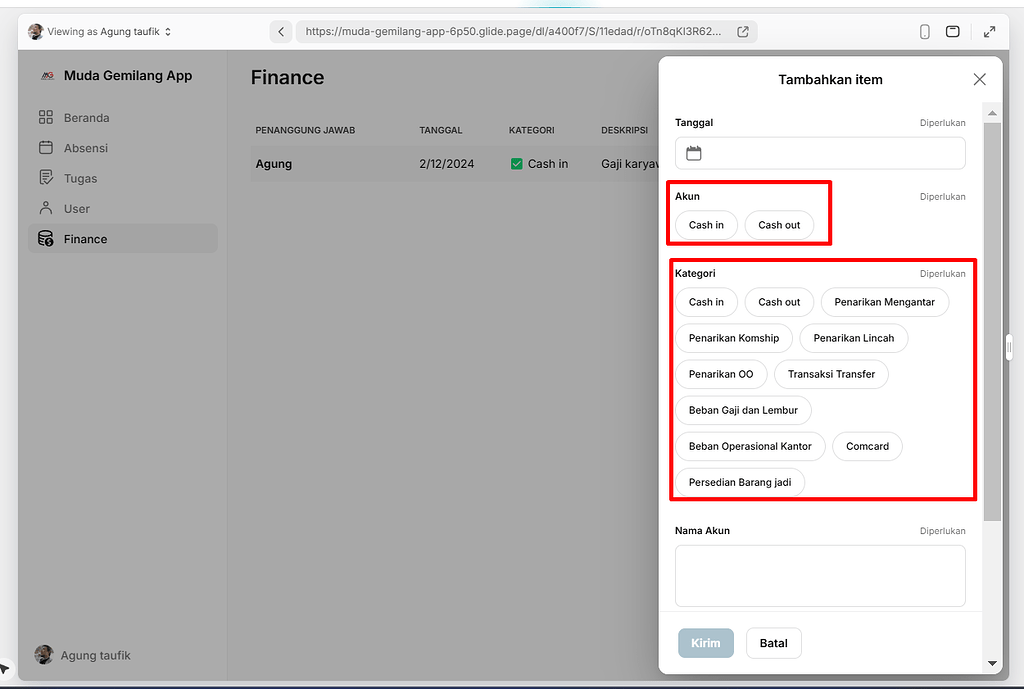Choose the Penarikan Lincah category chip

(x=853, y=338)
